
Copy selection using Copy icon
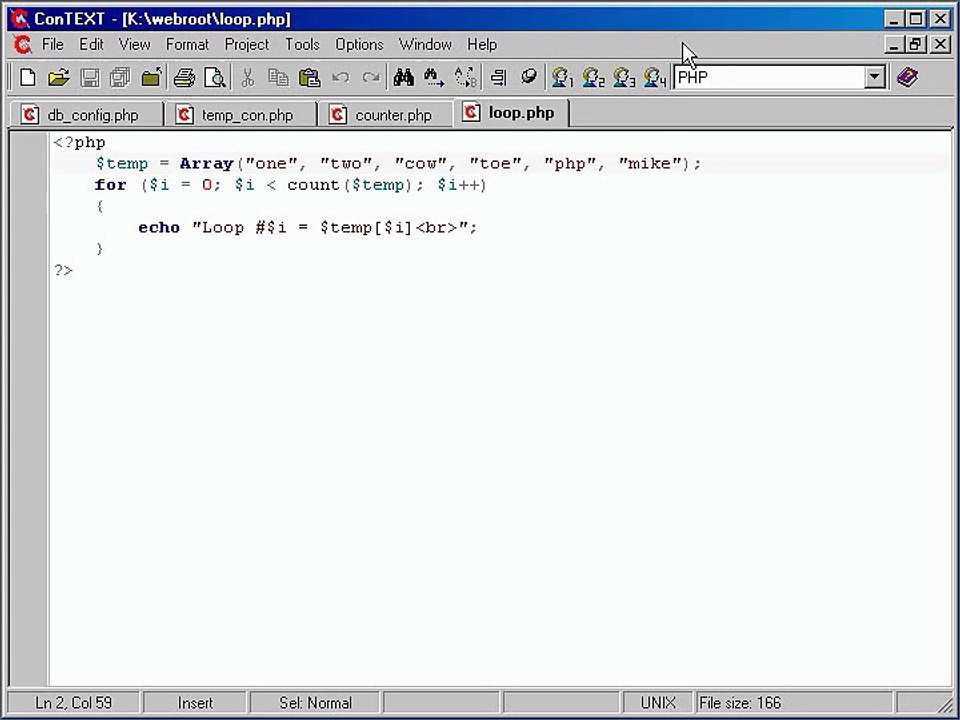(x=279, y=78)
